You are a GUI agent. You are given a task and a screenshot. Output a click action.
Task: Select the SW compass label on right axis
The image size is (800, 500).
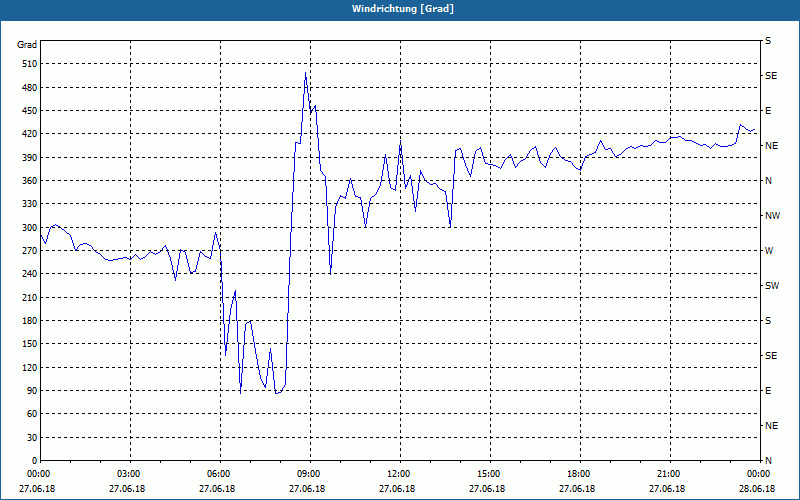click(772, 286)
